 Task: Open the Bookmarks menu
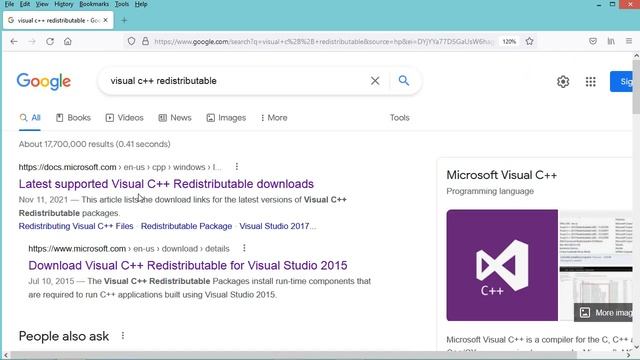click(x=94, y=4)
